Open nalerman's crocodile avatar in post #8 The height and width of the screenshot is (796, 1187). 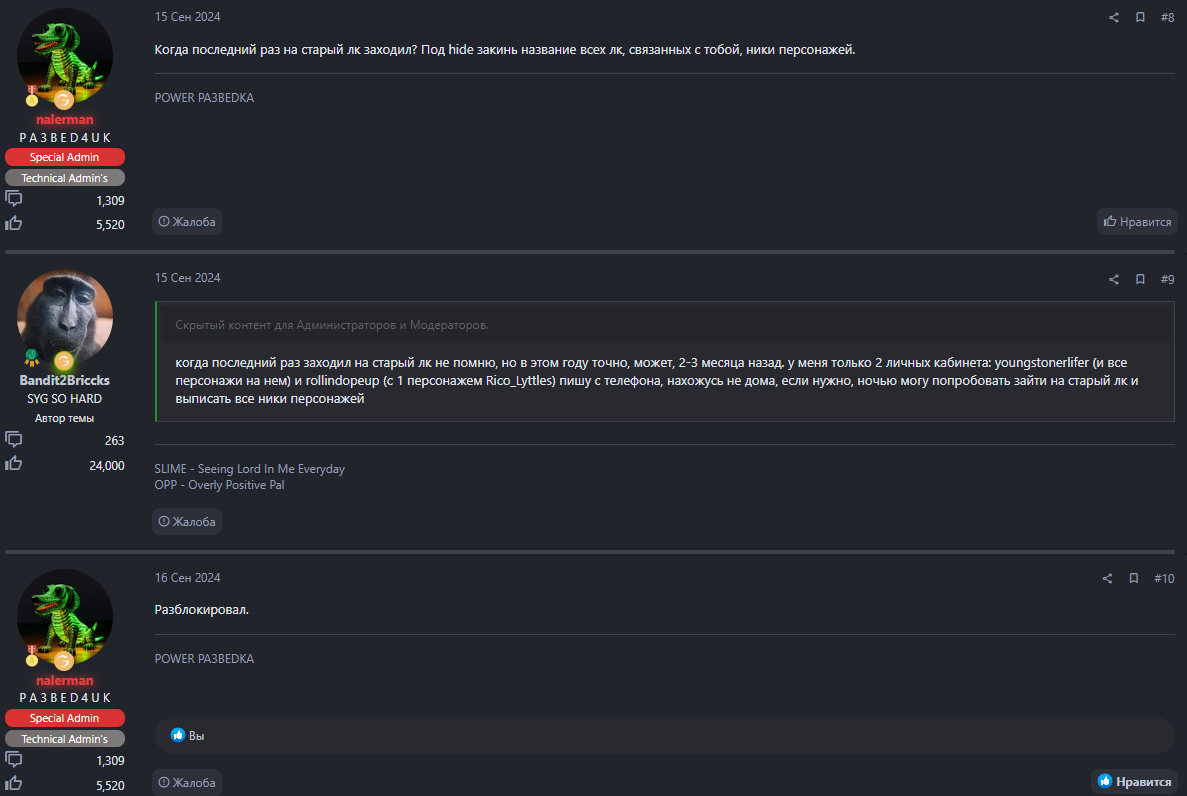coord(65,57)
